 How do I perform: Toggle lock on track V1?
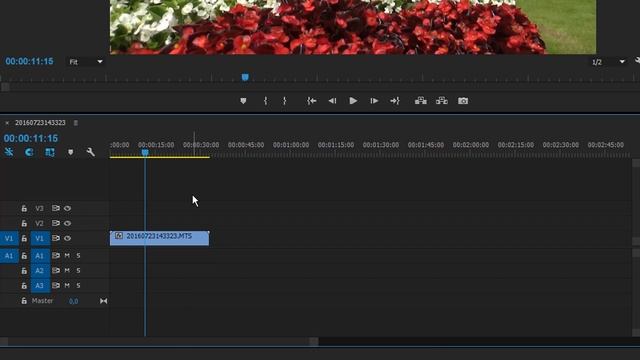point(24,238)
